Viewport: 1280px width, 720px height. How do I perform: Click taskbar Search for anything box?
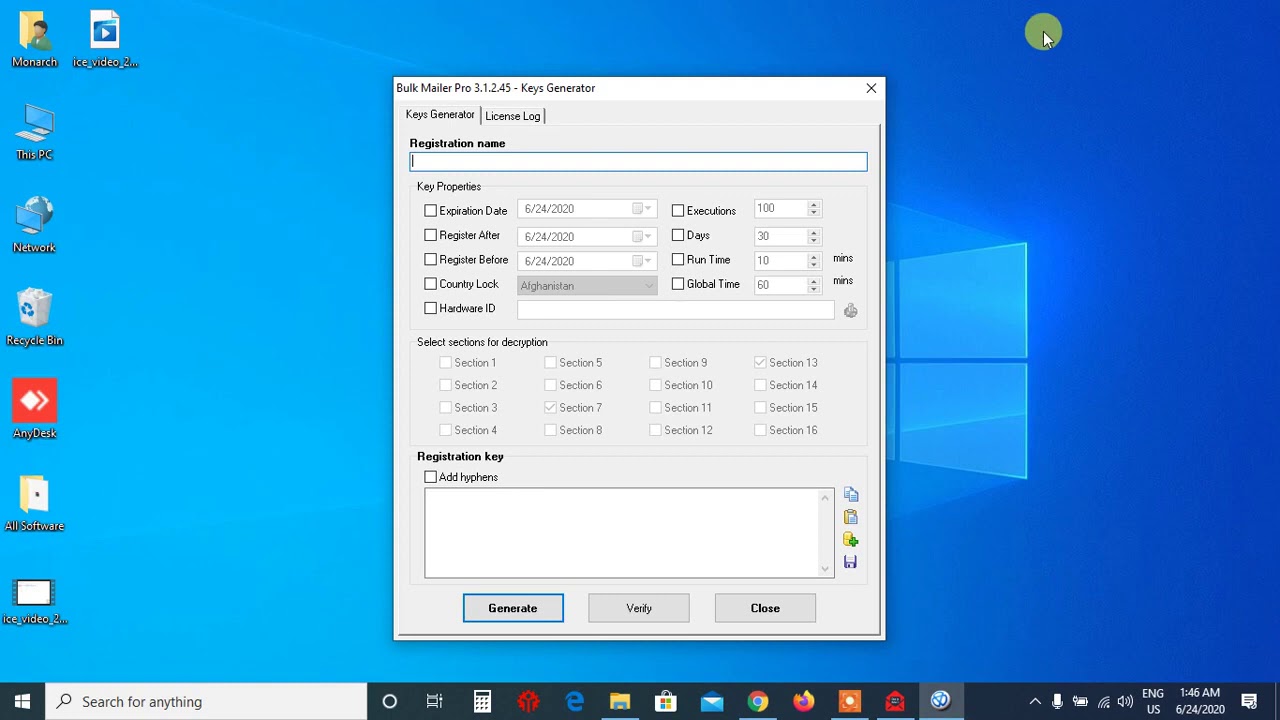pos(207,701)
